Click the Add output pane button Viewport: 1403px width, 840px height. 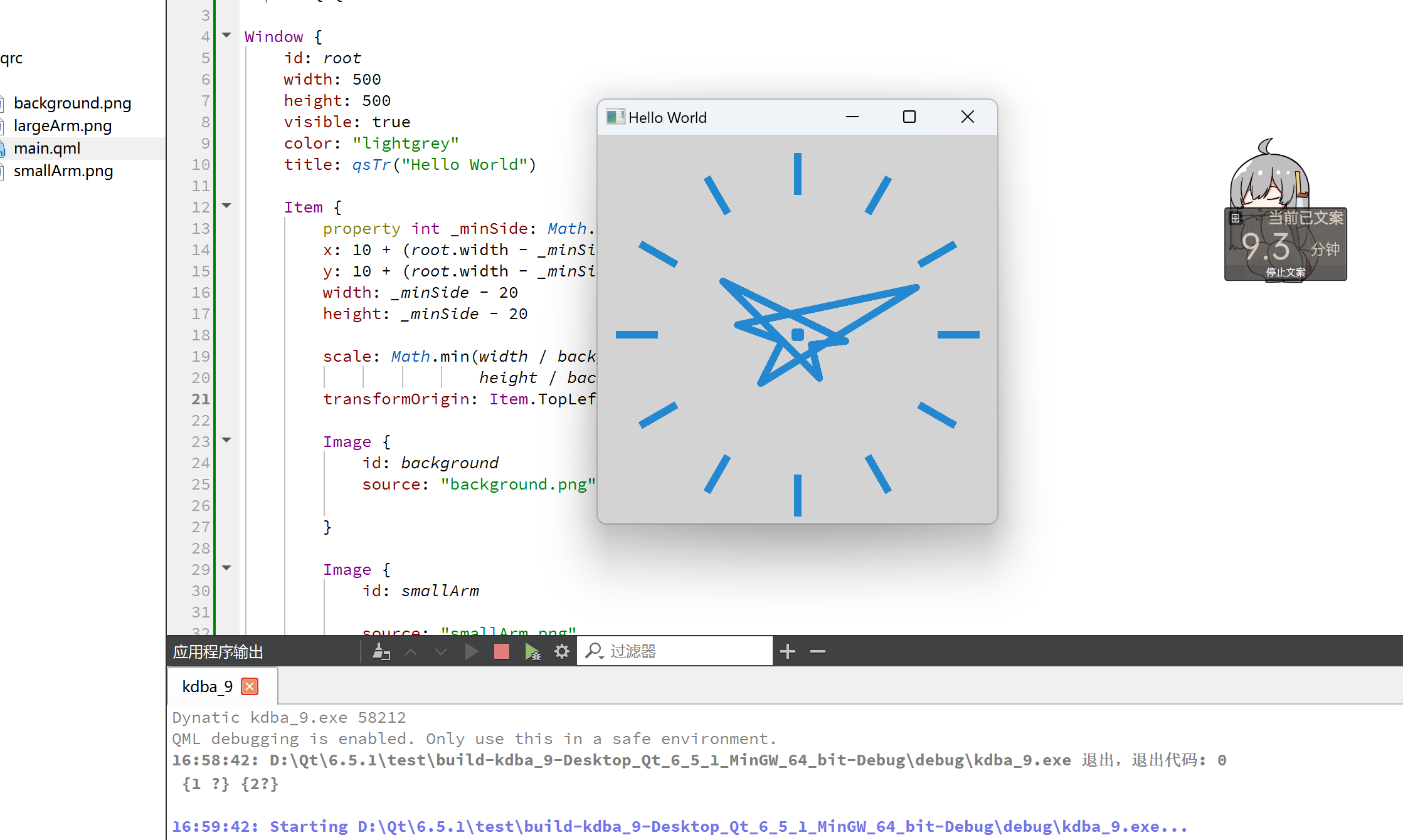788,651
